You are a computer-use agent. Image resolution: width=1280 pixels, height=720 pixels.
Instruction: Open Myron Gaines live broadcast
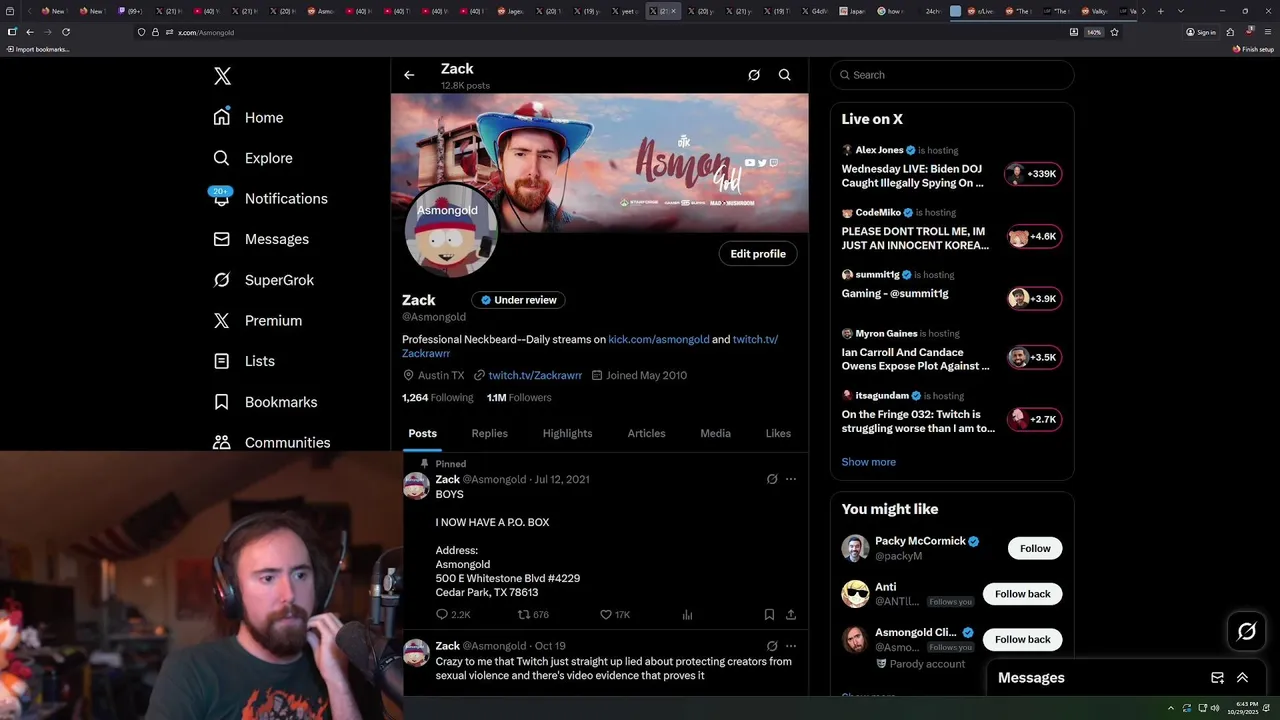coord(952,353)
